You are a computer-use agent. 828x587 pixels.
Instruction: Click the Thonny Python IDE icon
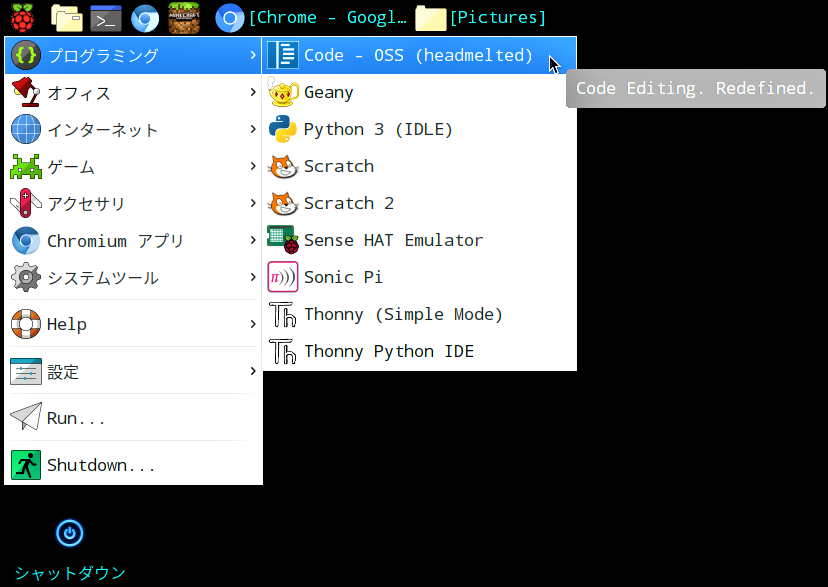pyautogui.click(x=283, y=351)
